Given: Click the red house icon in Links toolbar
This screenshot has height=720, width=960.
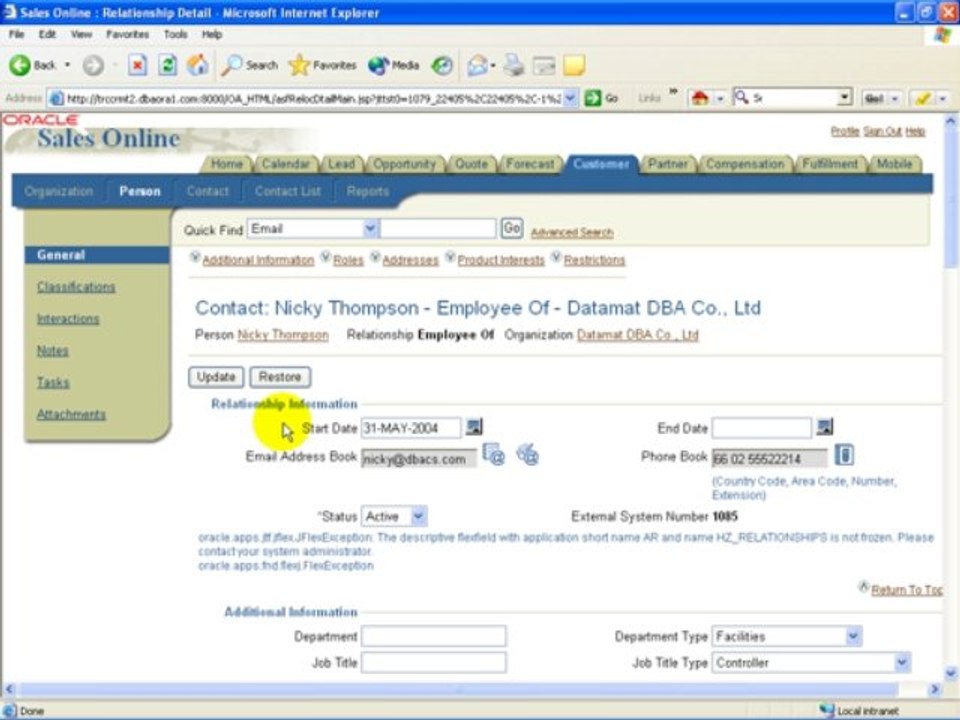Looking at the screenshot, I should pos(700,98).
